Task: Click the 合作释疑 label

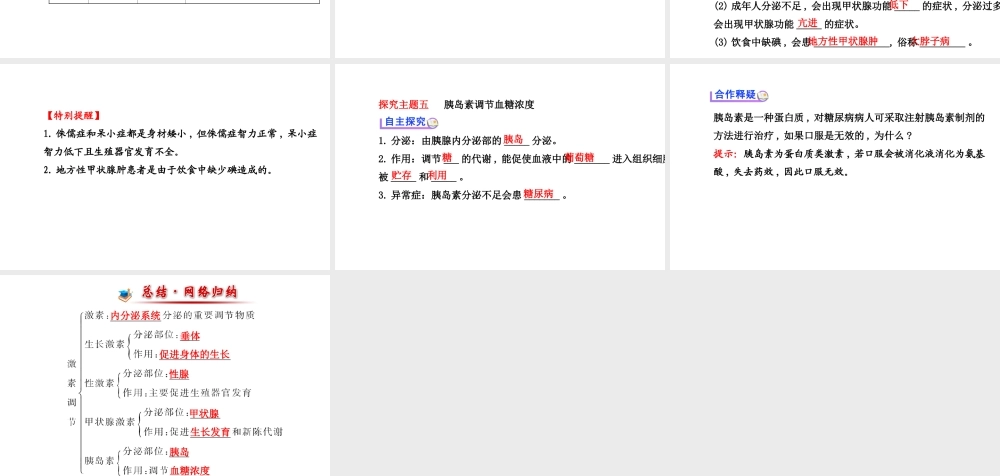Action: (735, 94)
